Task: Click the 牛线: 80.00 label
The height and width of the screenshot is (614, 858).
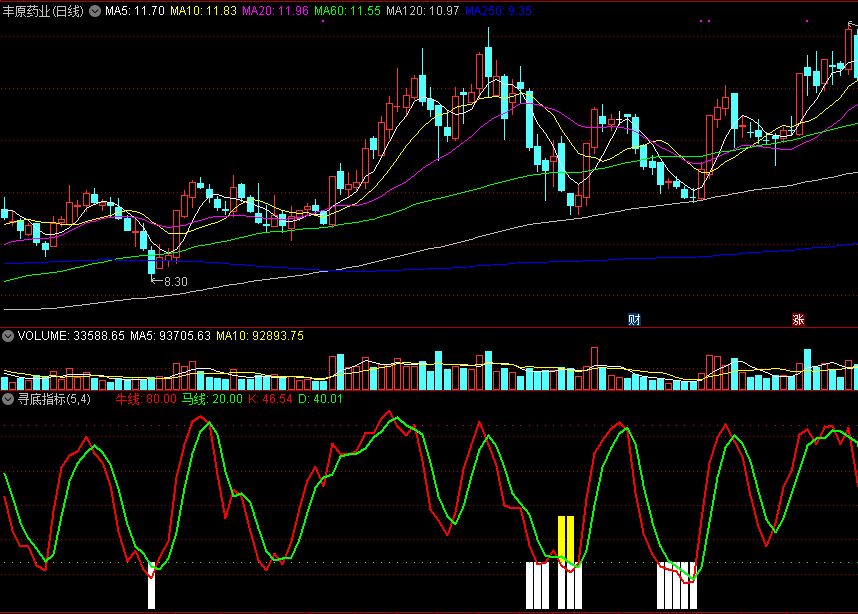Action: click(x=146, y=399)
